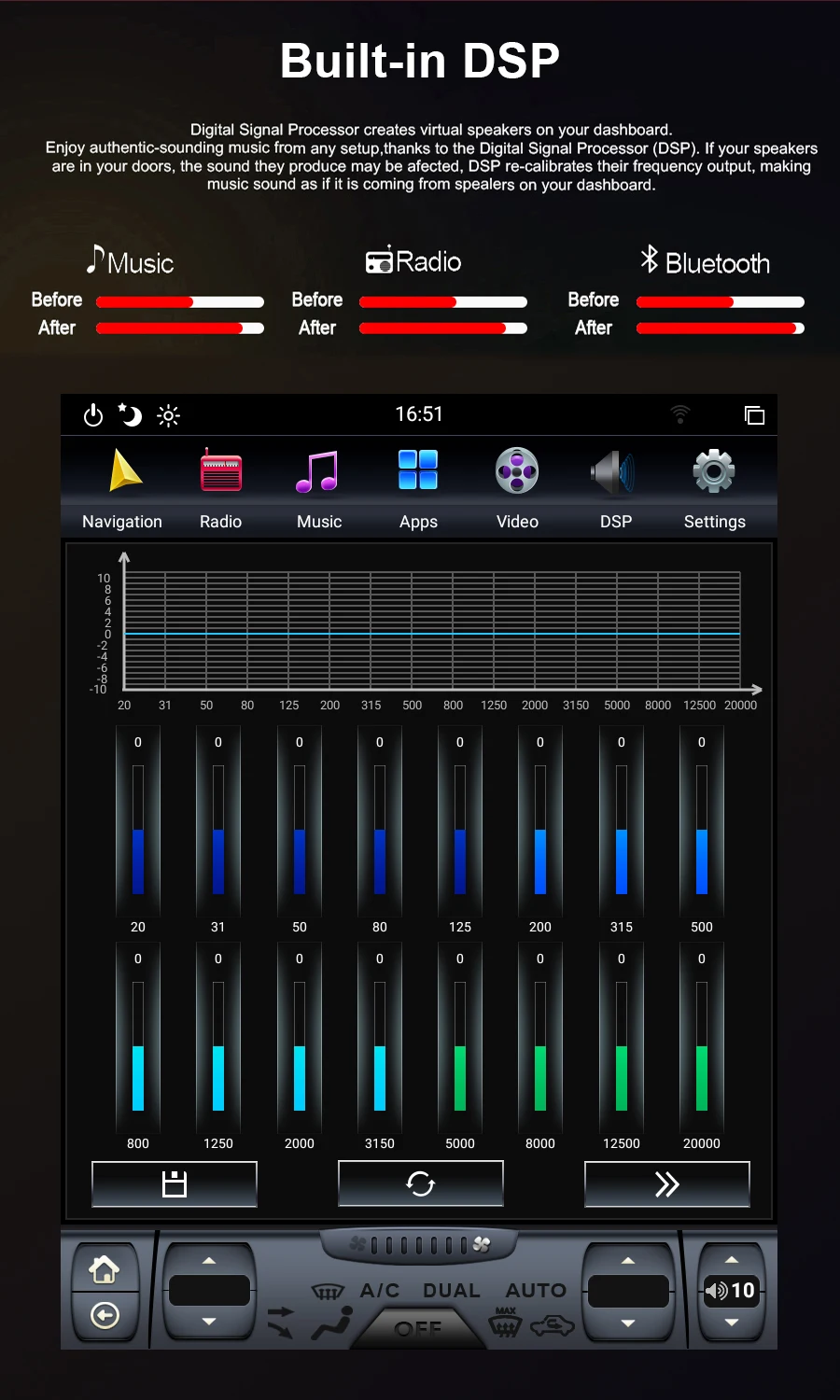Screen dimensions: 840x1400
Task: Raise left temperature with up arrow
Action: coord(209,1261)
